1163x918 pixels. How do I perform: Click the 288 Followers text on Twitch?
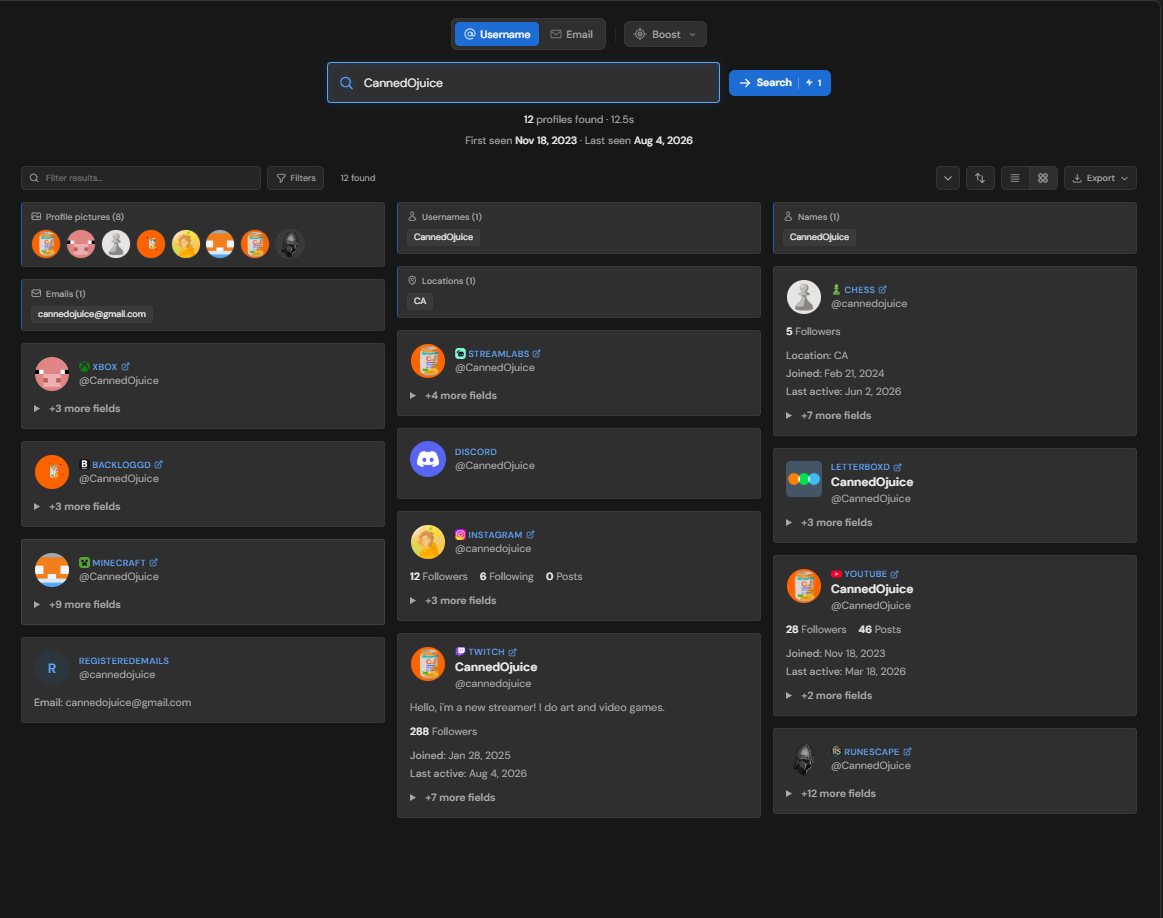tap(444, 731)
